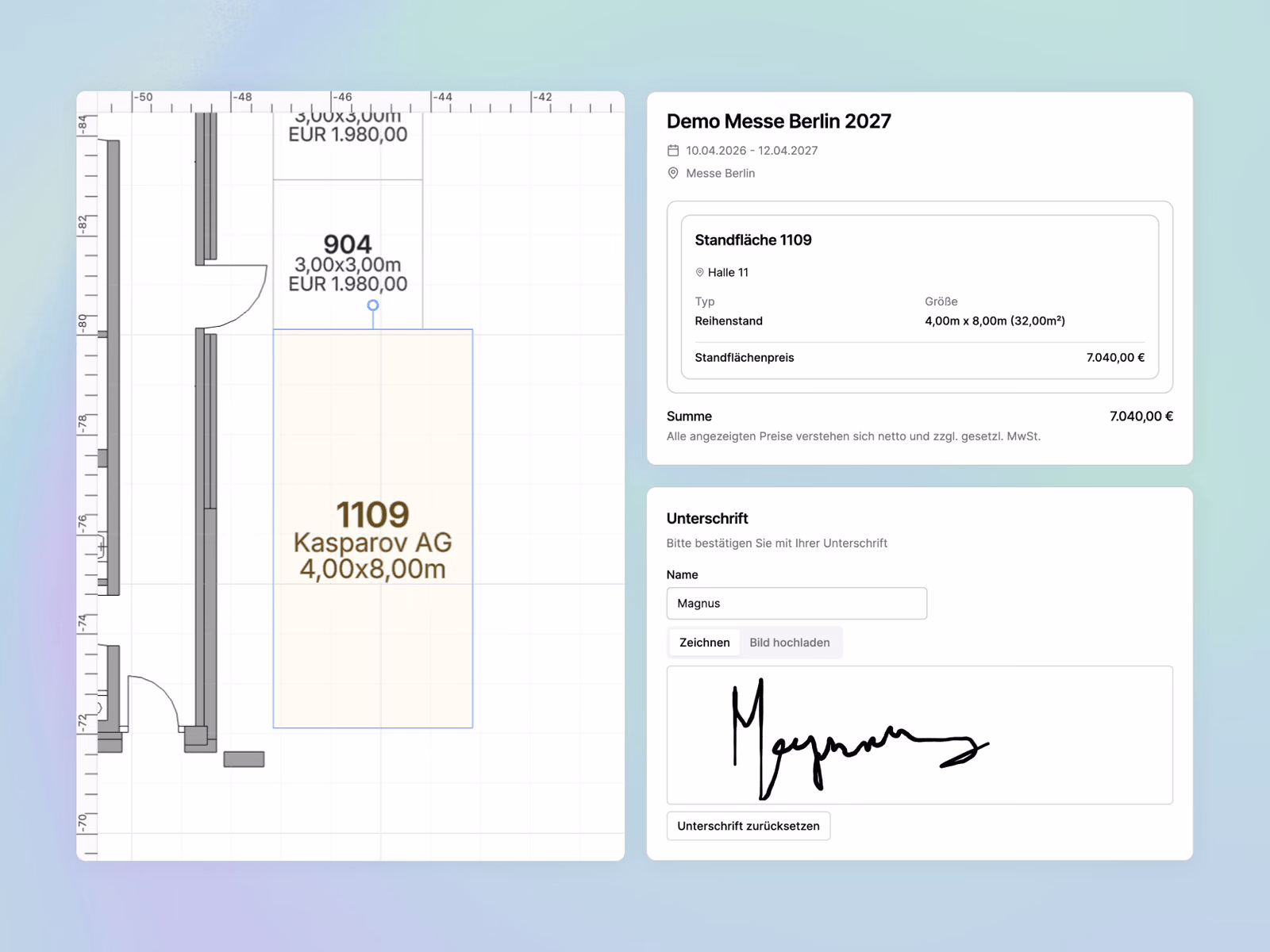This screenshot has height=952, width=1270.
Task: Click the Summe label
Action: click(x=689, y=416)
